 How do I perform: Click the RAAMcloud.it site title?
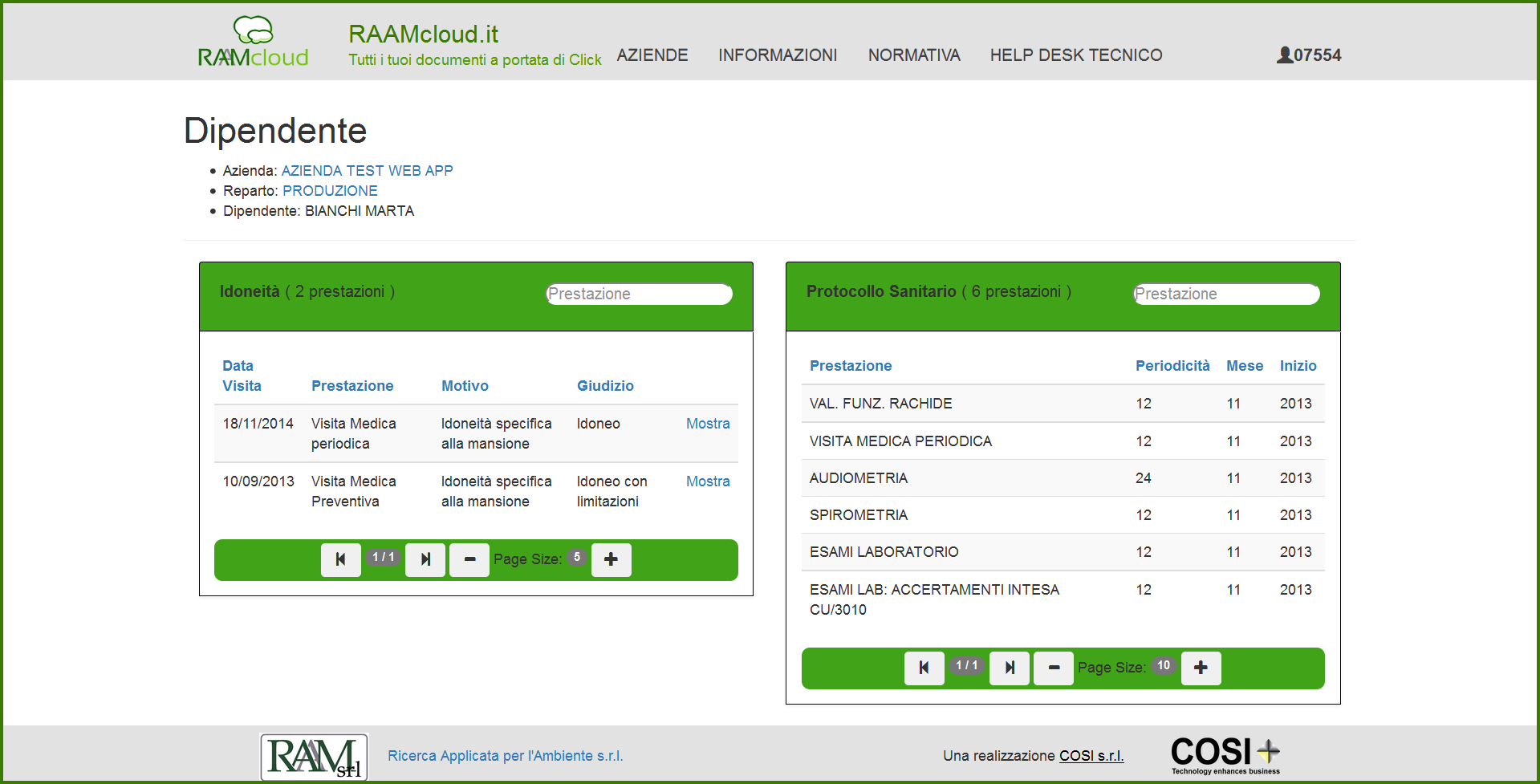[423, 34]
